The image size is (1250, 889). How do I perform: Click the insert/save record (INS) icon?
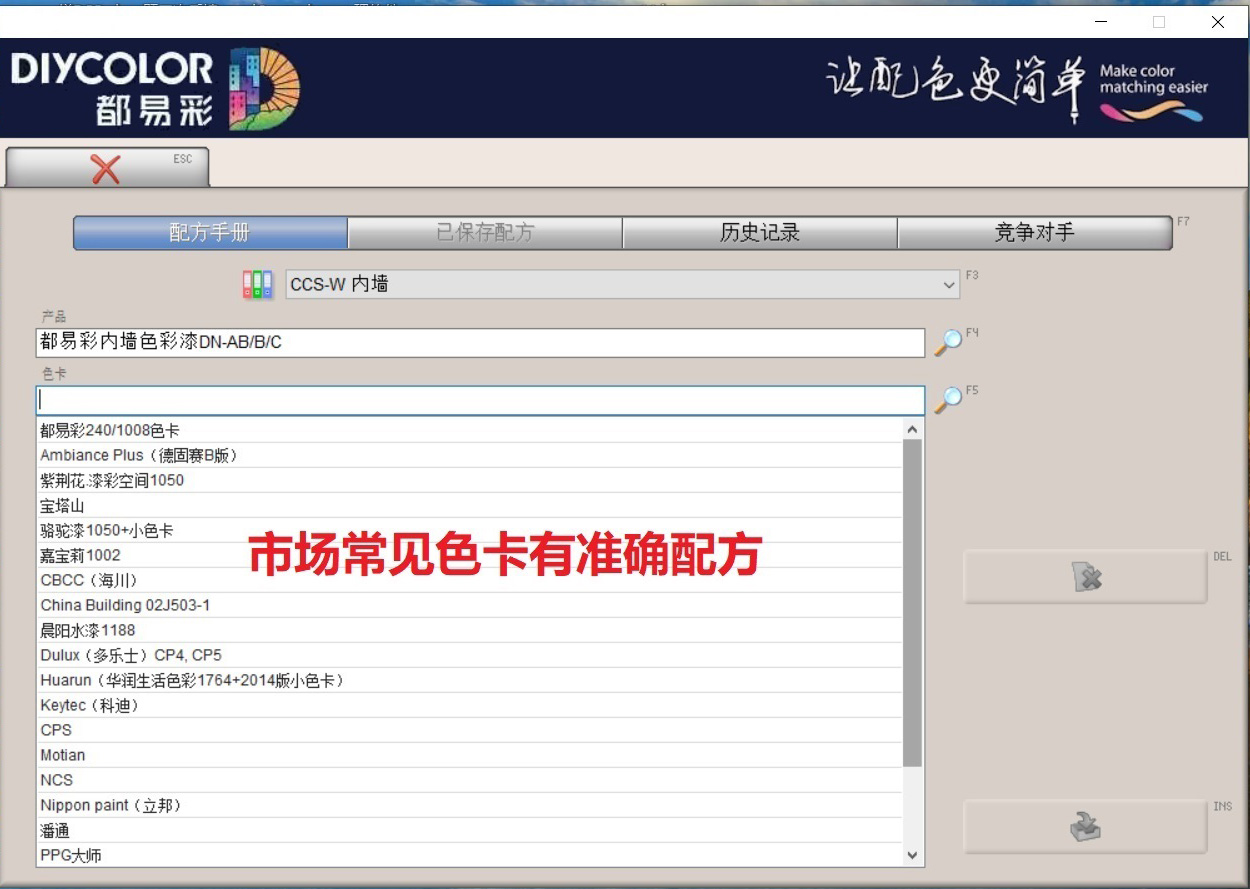coord(1085,827)
